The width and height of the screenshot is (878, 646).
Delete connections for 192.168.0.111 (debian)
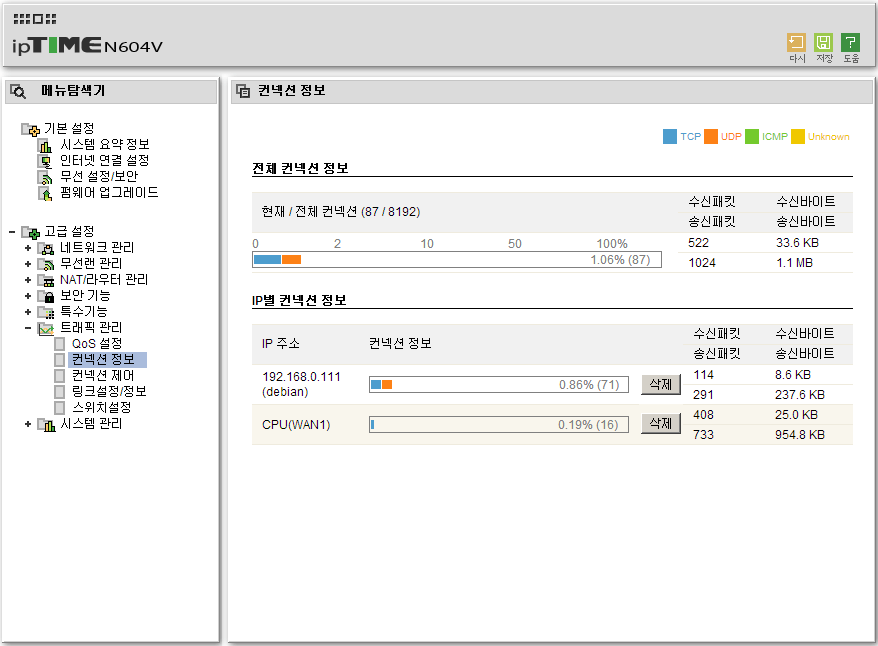[661, 385]
